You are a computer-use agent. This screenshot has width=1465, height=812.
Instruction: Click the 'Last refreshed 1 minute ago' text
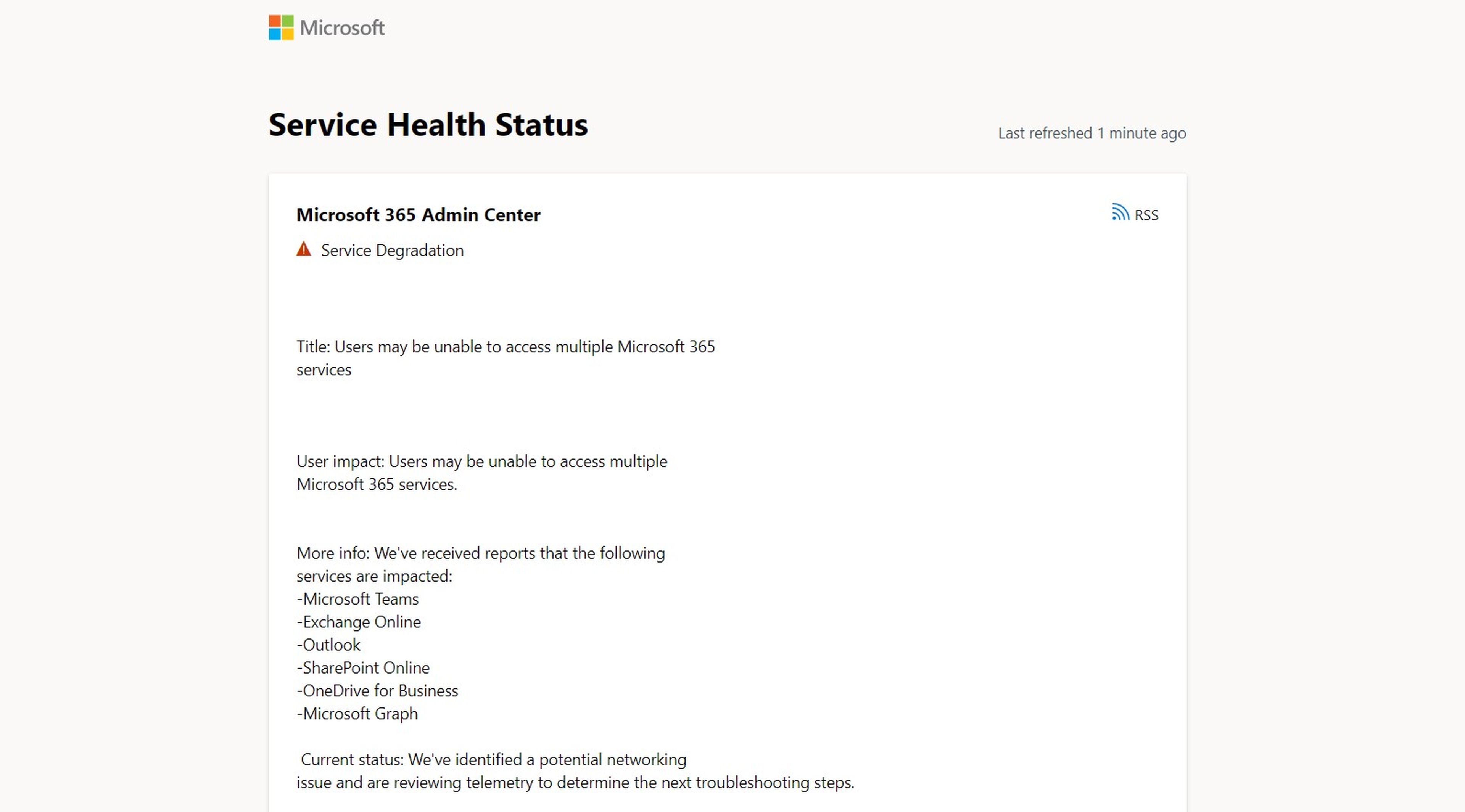[1092, 133]
